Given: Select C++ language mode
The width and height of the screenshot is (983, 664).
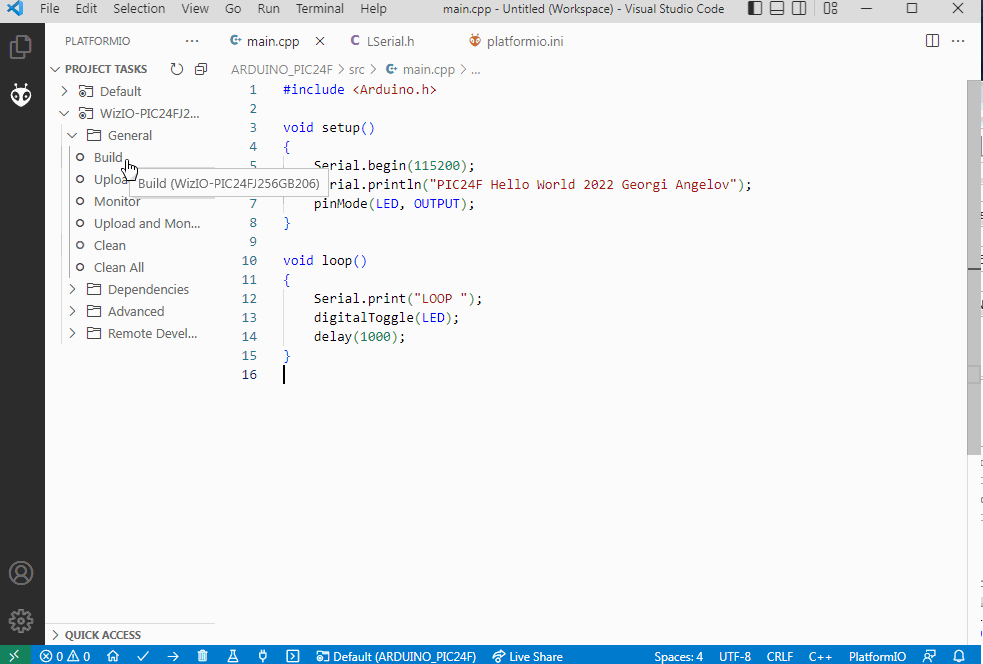Looking at the screenshot, I should (x=820, y=656).
